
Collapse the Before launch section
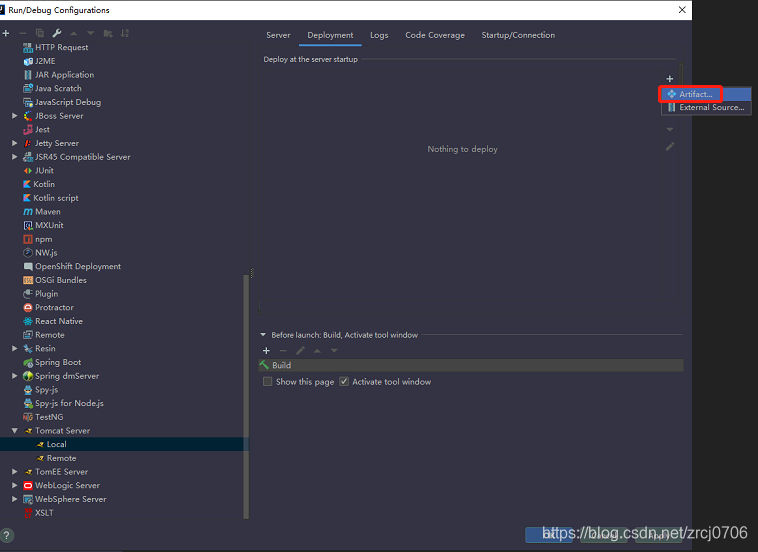263,334
